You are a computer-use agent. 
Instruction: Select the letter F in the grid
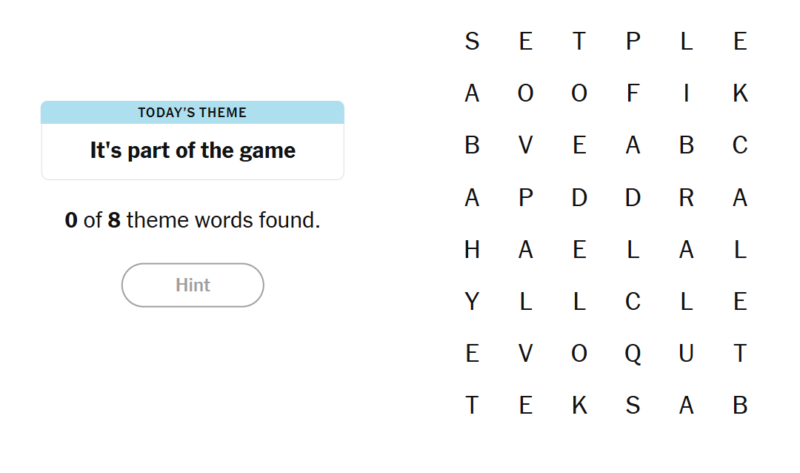[632, 93]
